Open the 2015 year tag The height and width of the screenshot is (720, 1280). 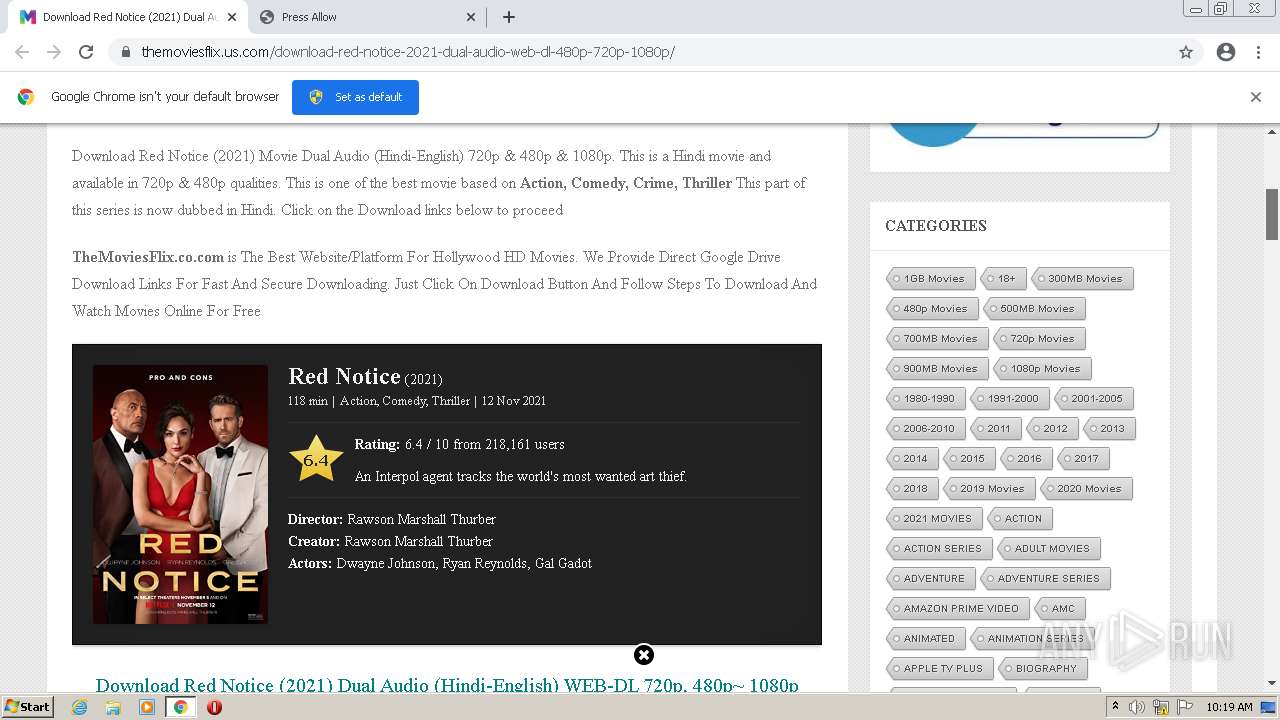967,459
